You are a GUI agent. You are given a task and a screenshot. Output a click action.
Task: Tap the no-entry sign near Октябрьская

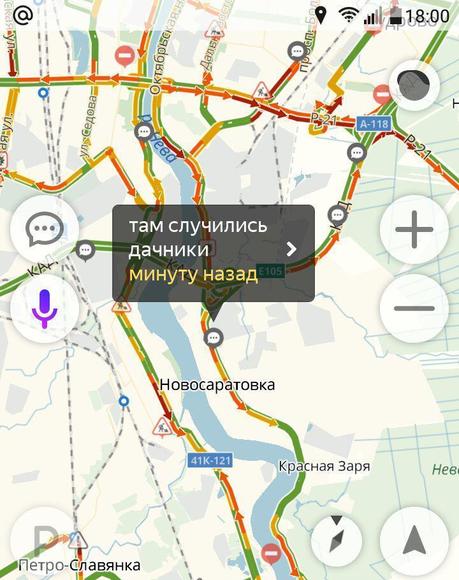pyautogui.click(x=125, y=56)
